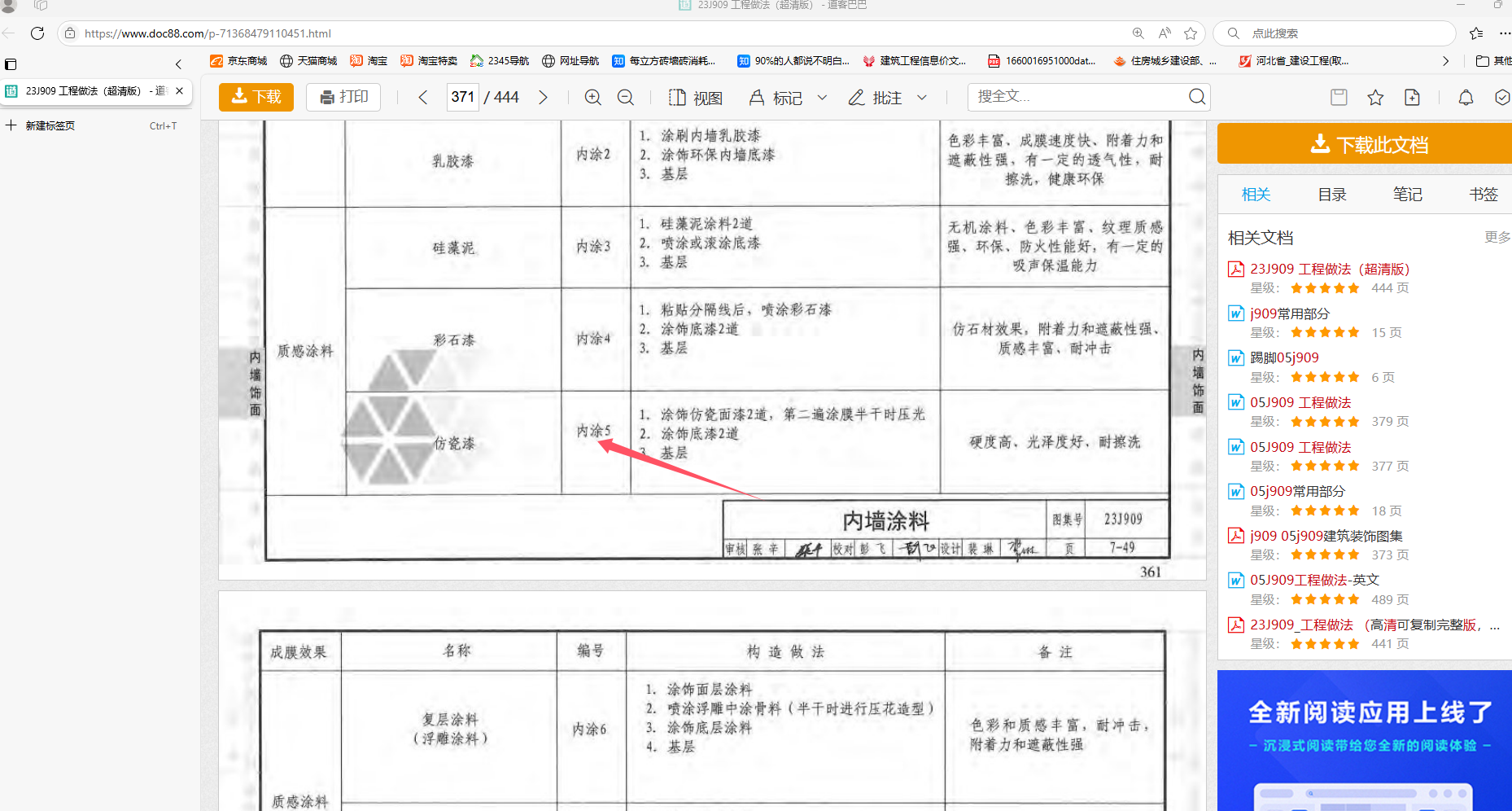Switch to the 相关 tab
Viewport: 1512px width, 811px height.
point(1256,194)
